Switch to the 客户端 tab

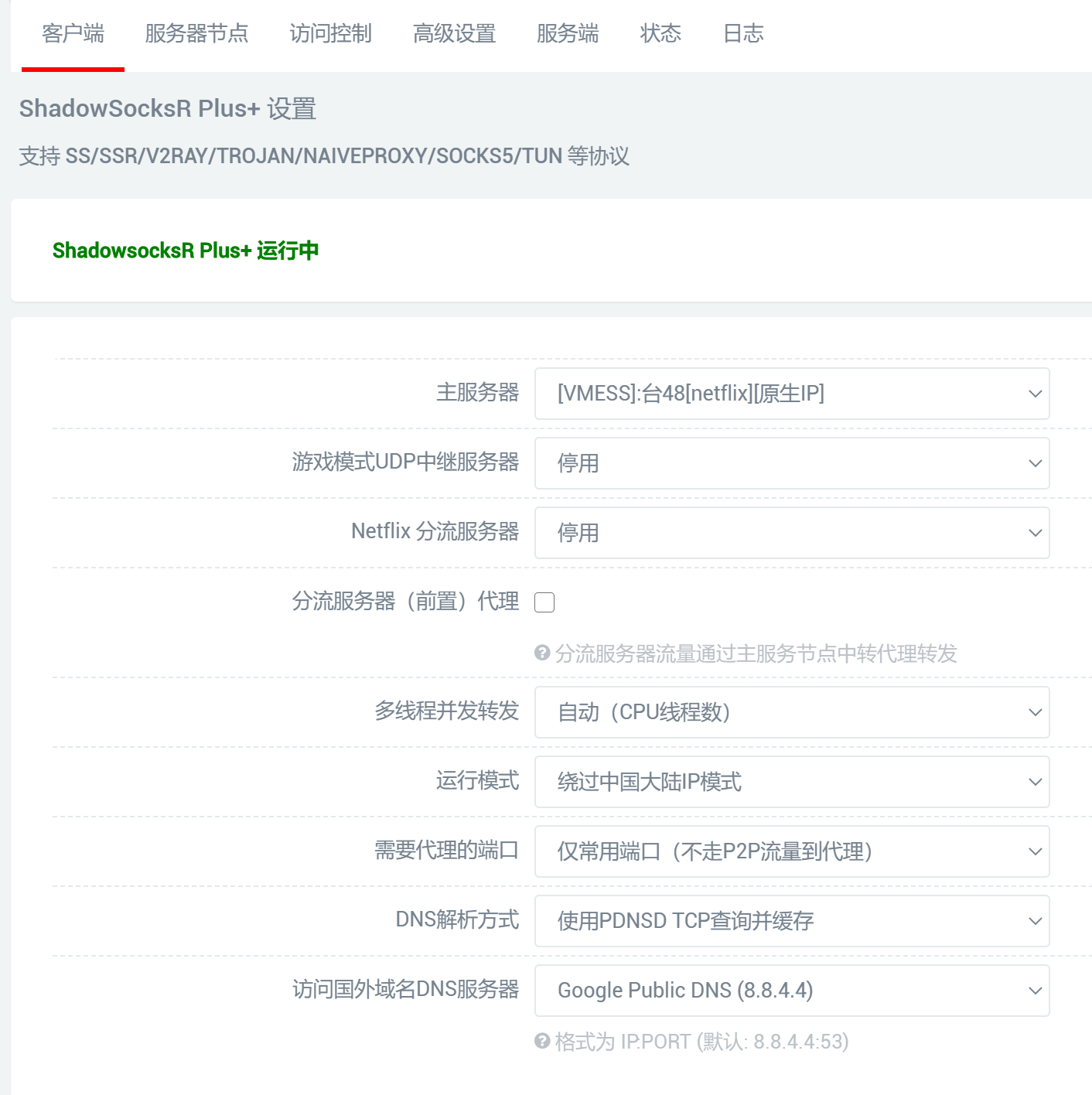pos(73,34)
